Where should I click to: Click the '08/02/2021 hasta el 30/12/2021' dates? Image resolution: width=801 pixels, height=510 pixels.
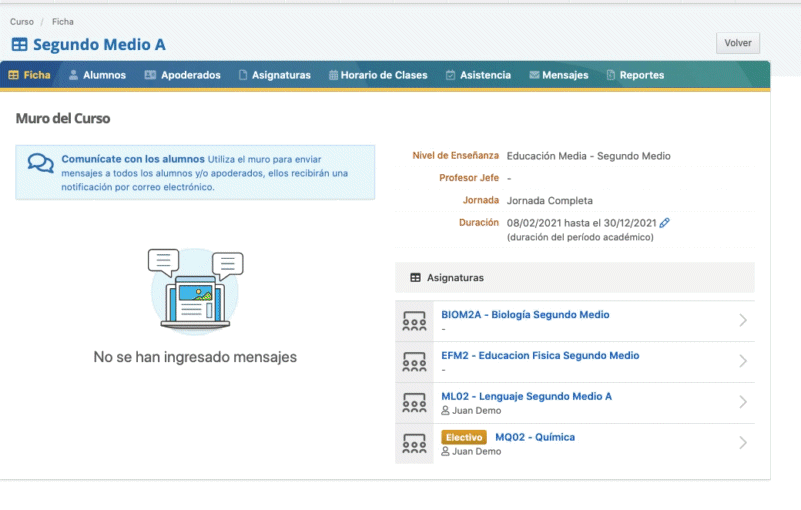[581, 223]
